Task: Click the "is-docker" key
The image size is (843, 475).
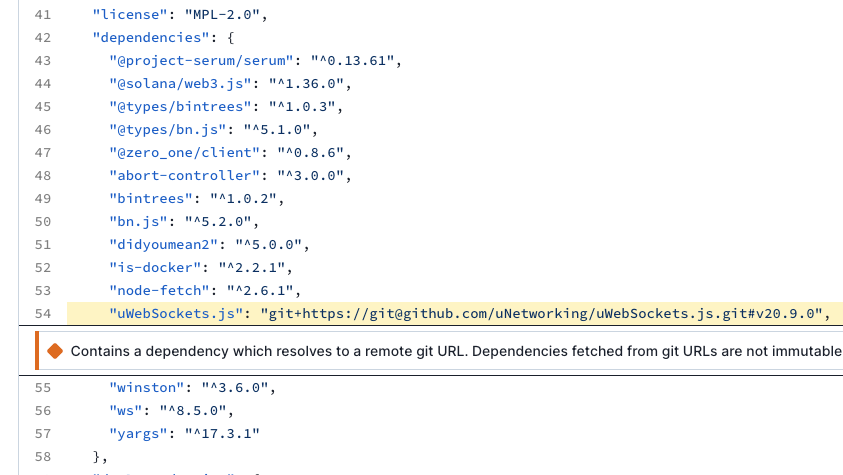Action: point(155,269)
